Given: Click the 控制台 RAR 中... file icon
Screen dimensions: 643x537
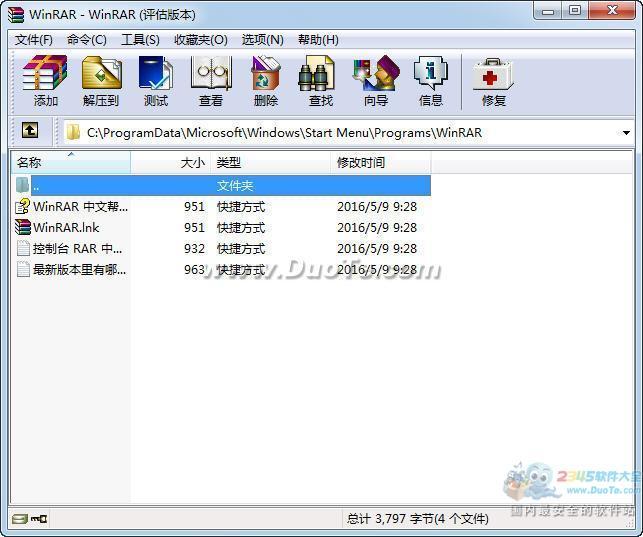Looking at the screenshot, I should (x=23, y=248).
